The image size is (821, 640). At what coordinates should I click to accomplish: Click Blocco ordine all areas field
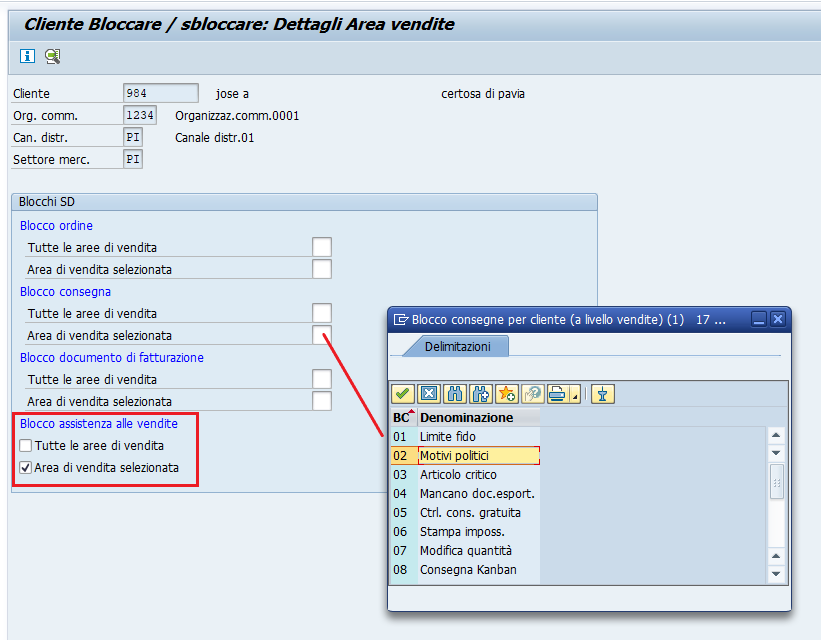click(321, 247)
